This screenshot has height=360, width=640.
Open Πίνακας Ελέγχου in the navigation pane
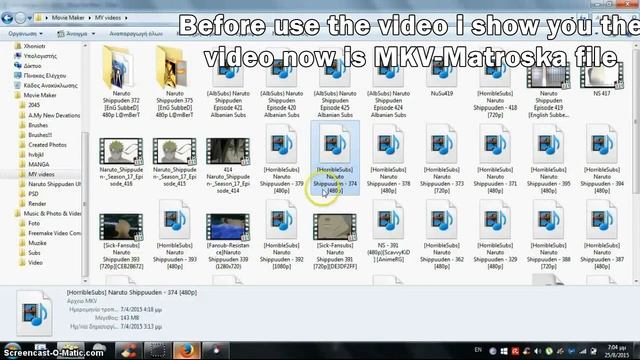[40, 76]
